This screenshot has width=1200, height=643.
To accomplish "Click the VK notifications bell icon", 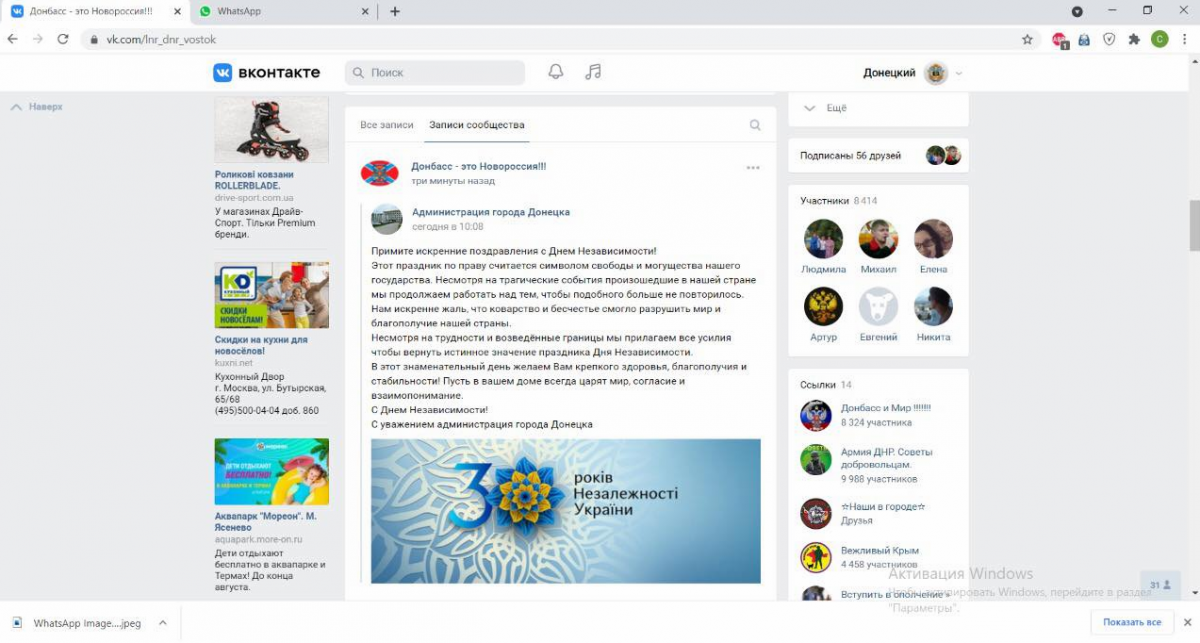I will (556, 72).
